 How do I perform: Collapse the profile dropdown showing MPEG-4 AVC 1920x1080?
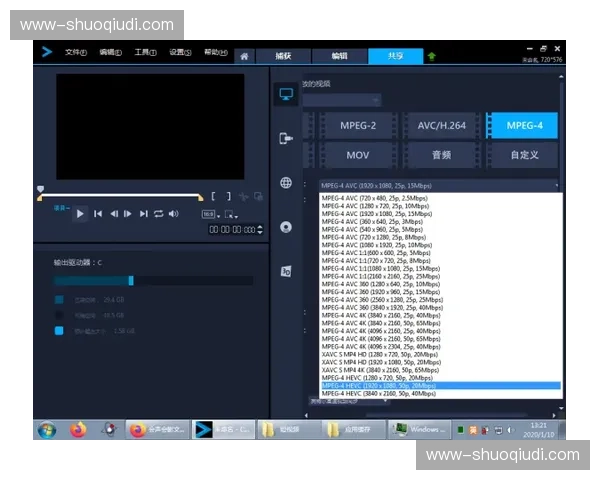(439, 186)
